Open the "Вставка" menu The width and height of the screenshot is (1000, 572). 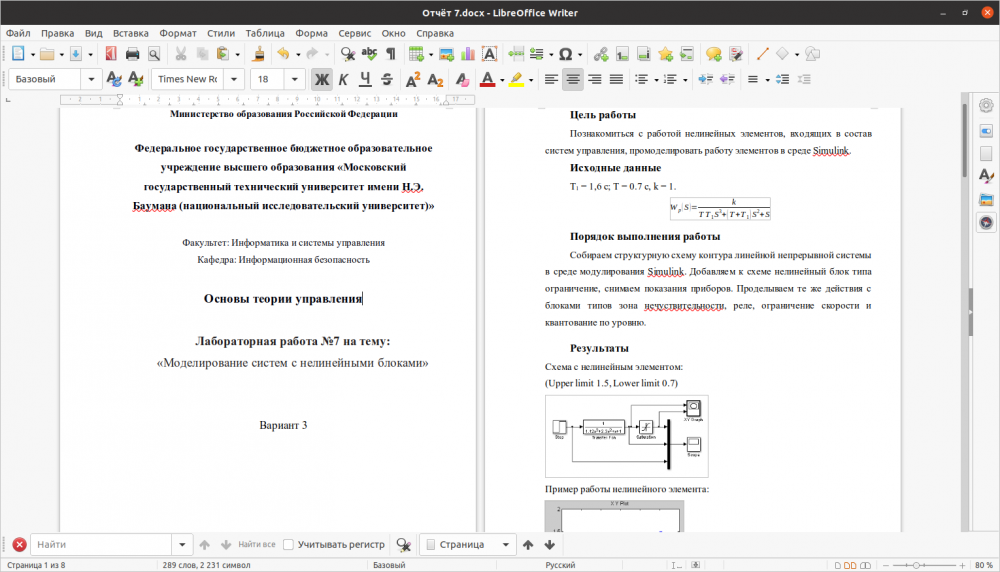130,33
